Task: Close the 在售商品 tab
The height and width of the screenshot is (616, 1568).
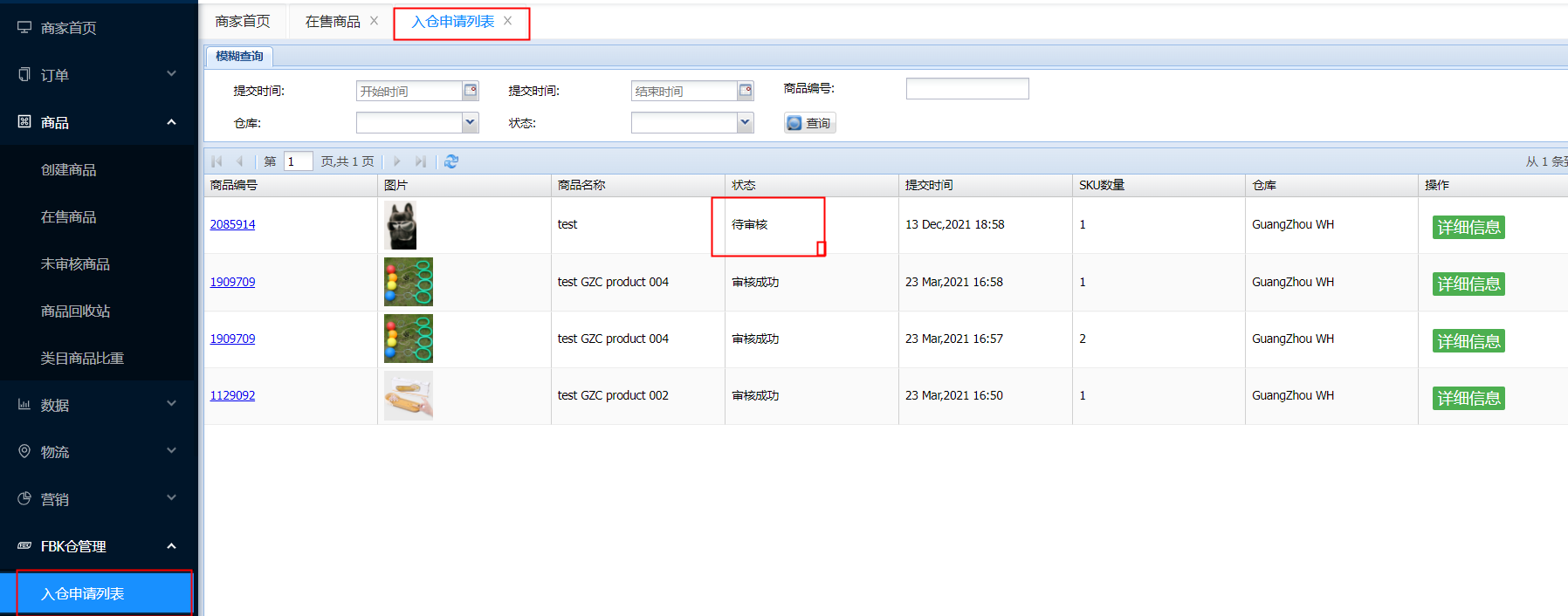Action: coord(374,21)
